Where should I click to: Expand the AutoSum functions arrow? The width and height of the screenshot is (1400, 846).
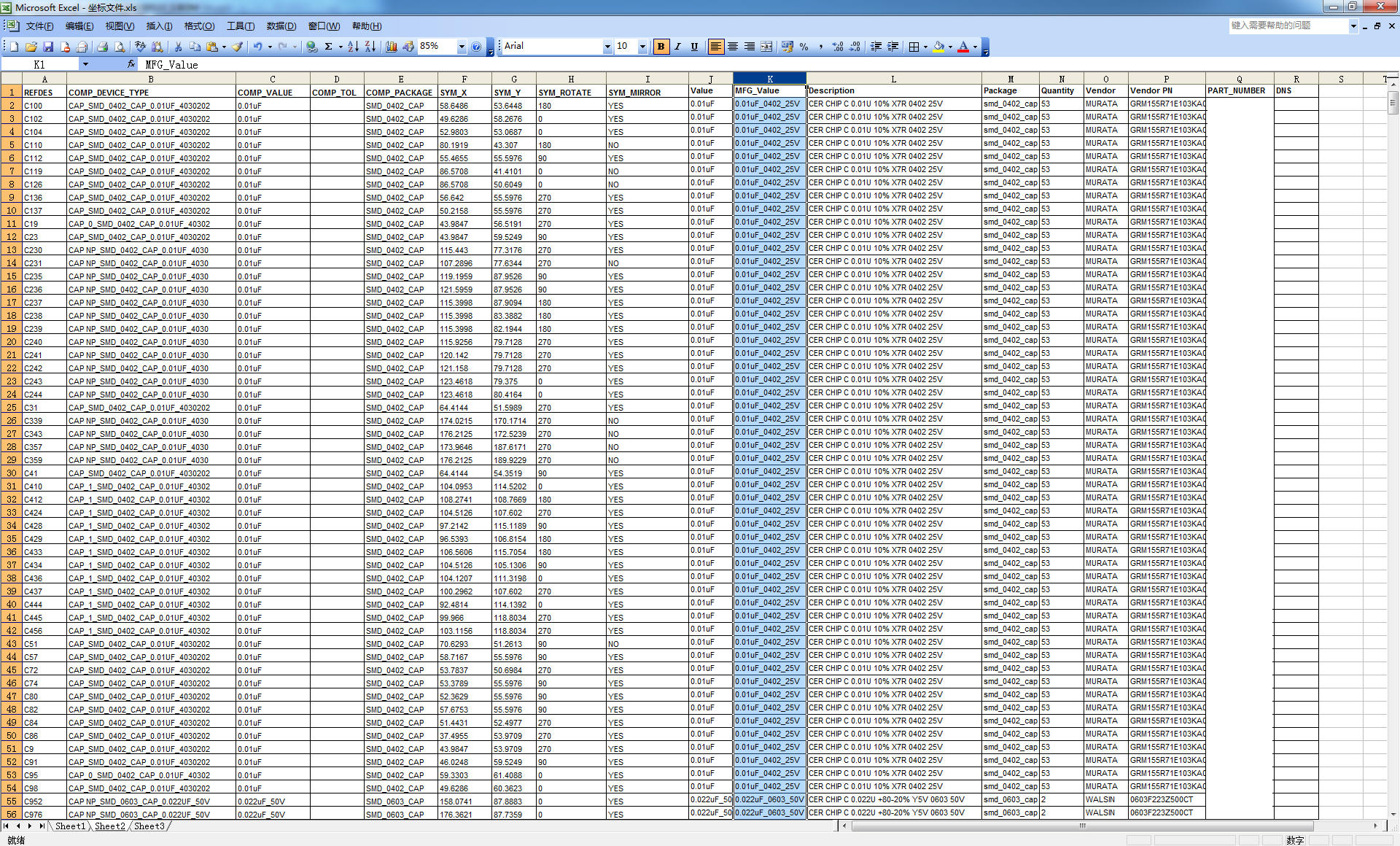341,47
